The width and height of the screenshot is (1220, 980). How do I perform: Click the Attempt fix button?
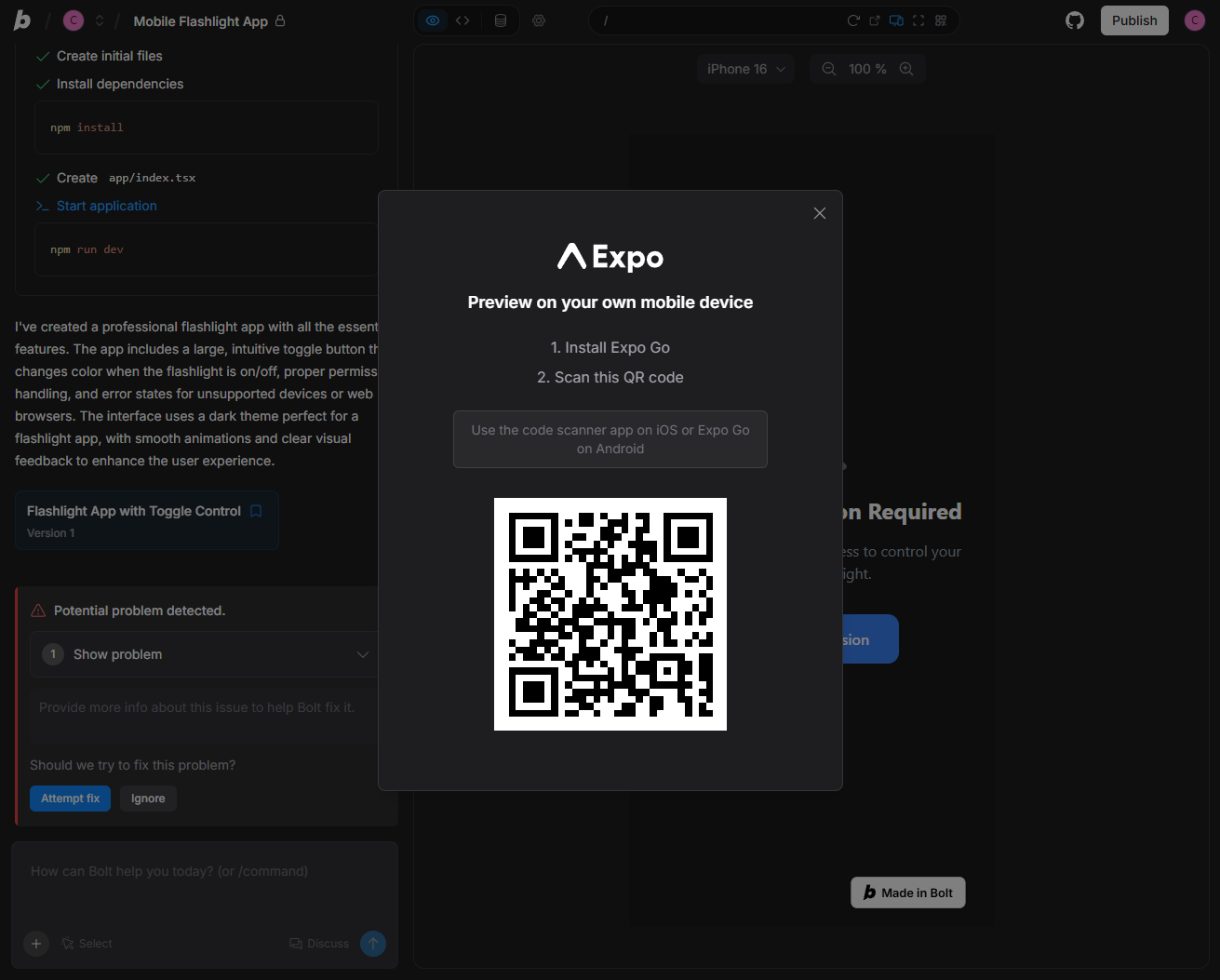point(70,798)
